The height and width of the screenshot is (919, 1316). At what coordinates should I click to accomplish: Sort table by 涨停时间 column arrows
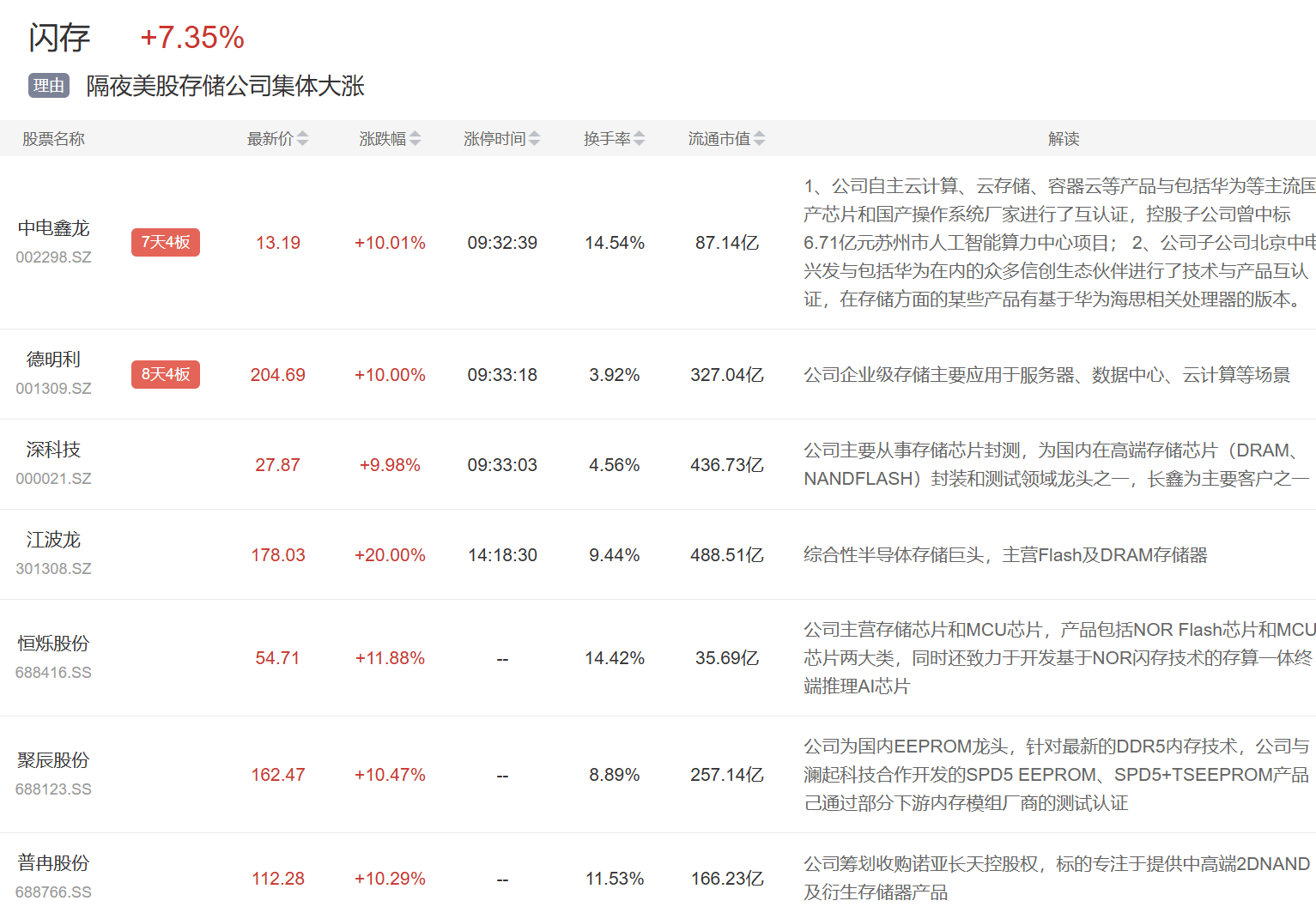[x=534, y=139]
